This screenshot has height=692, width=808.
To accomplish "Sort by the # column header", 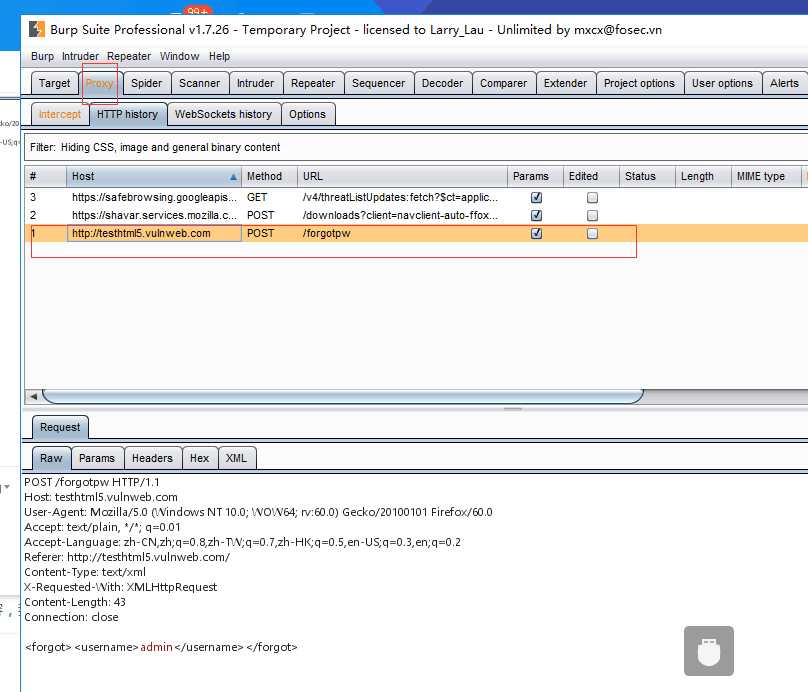I will tap(45, 176).
